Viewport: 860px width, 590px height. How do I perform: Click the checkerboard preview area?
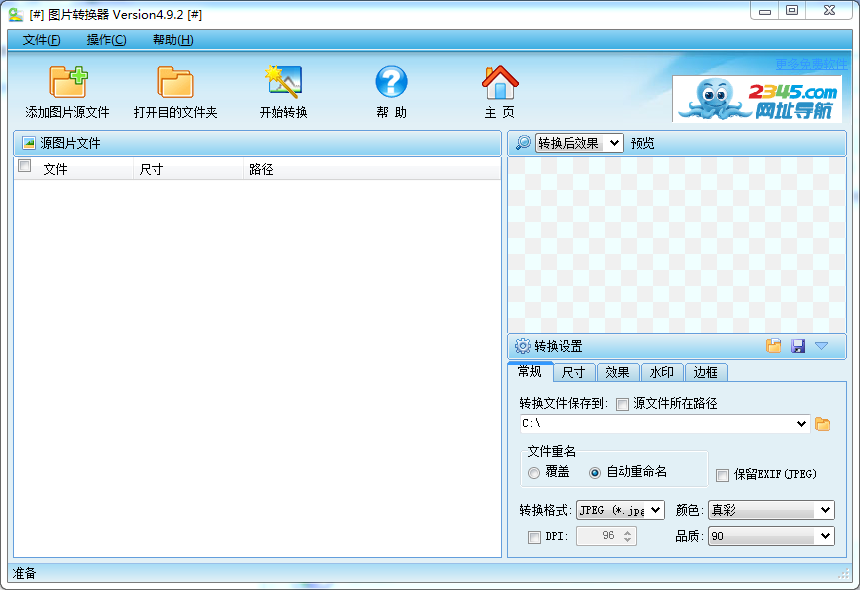(x=677, y=245)
